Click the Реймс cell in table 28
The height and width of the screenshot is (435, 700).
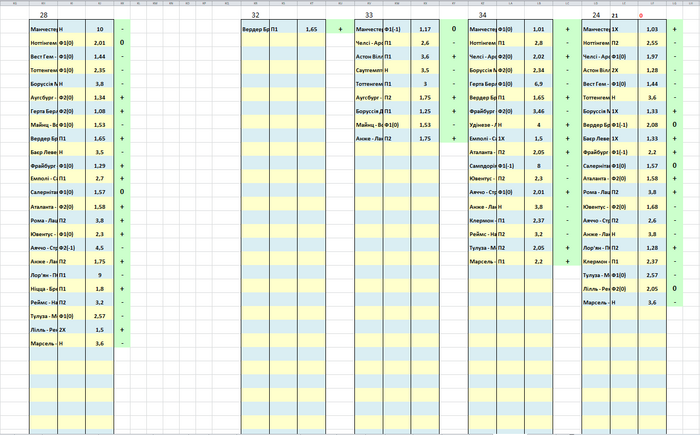[x=43, y=302]
